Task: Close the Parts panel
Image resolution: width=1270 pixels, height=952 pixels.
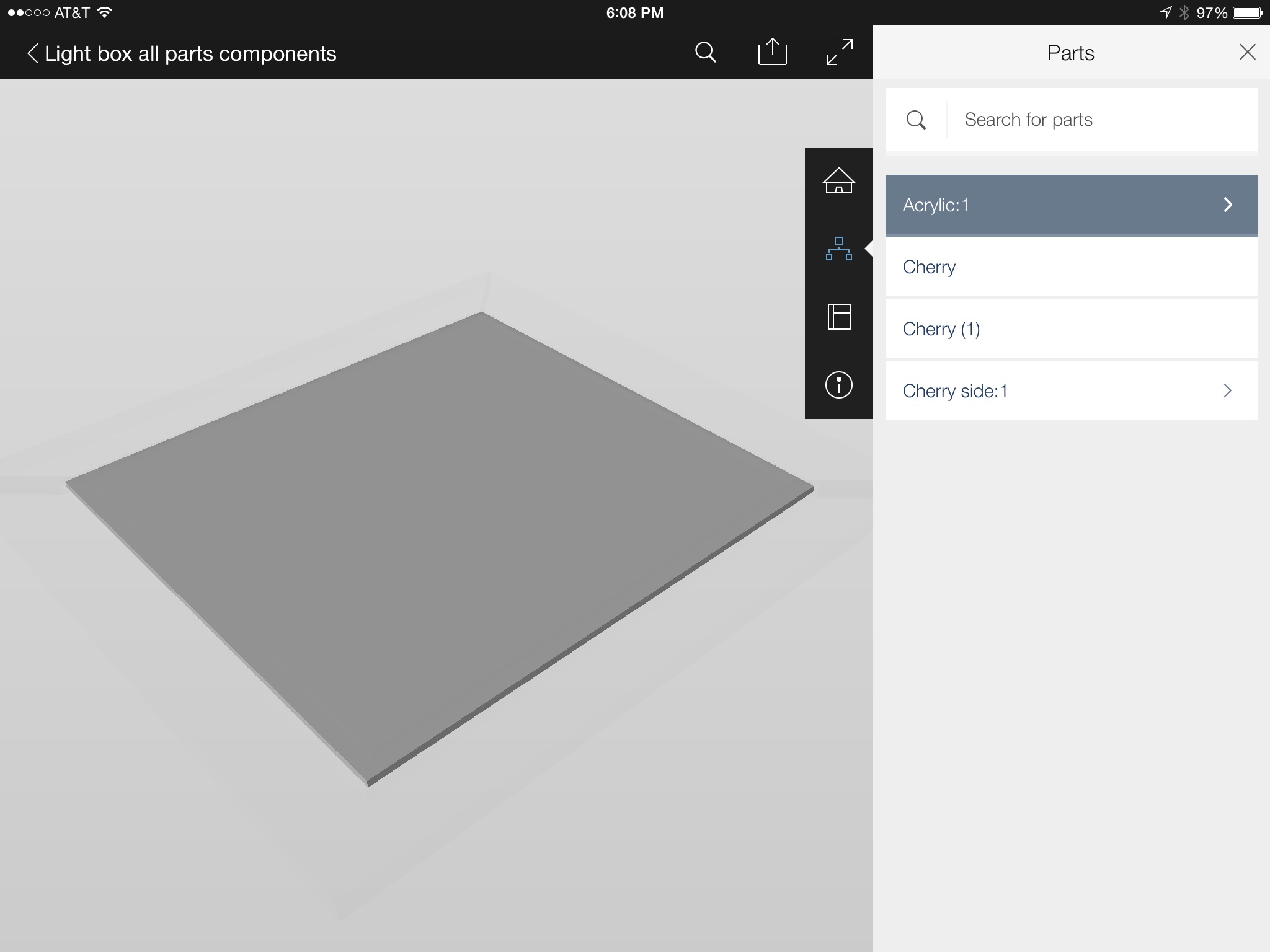Action: coord(1247,52)
